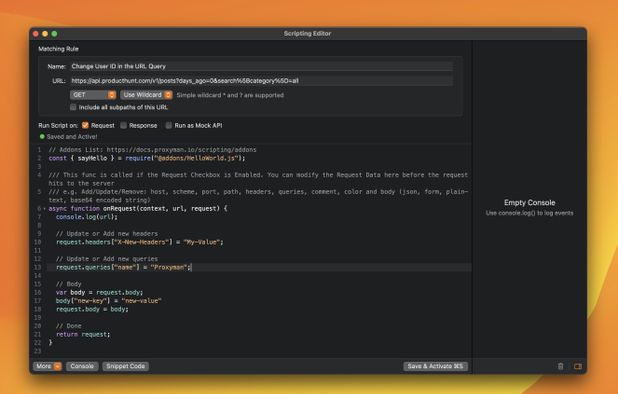Enable Include all subpaths of this URL
Viewport: 618px width, 394px height.
[73, 107]
